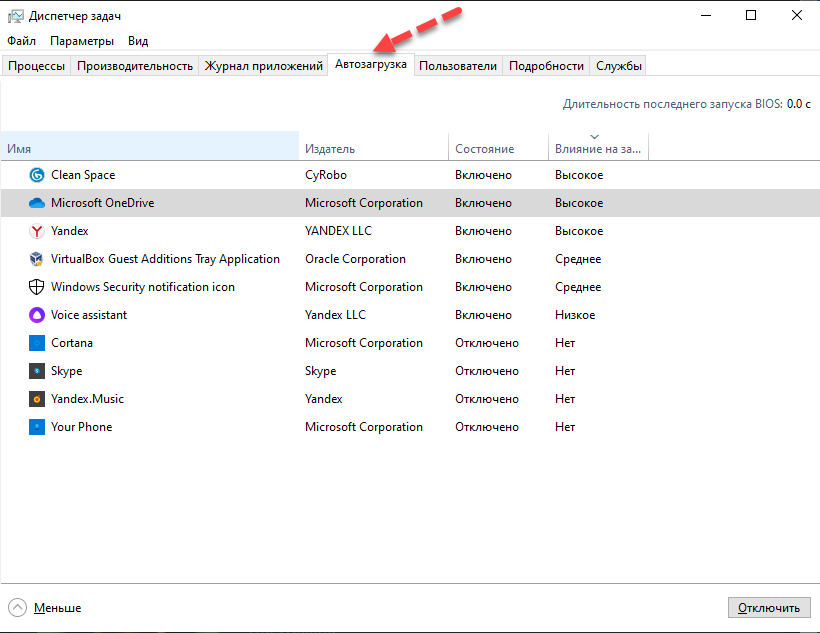The height and width of the screenshot is (633, 820).
Task: Click the Skype row icon
Action: (37, 371)
